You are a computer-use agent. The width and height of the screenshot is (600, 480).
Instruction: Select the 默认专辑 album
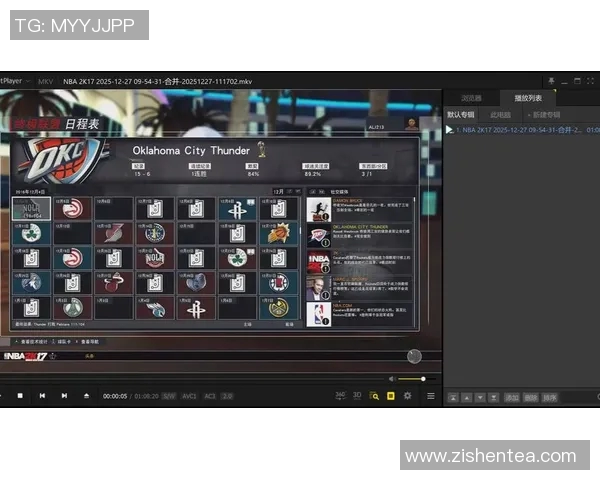[x=461, y=114]
